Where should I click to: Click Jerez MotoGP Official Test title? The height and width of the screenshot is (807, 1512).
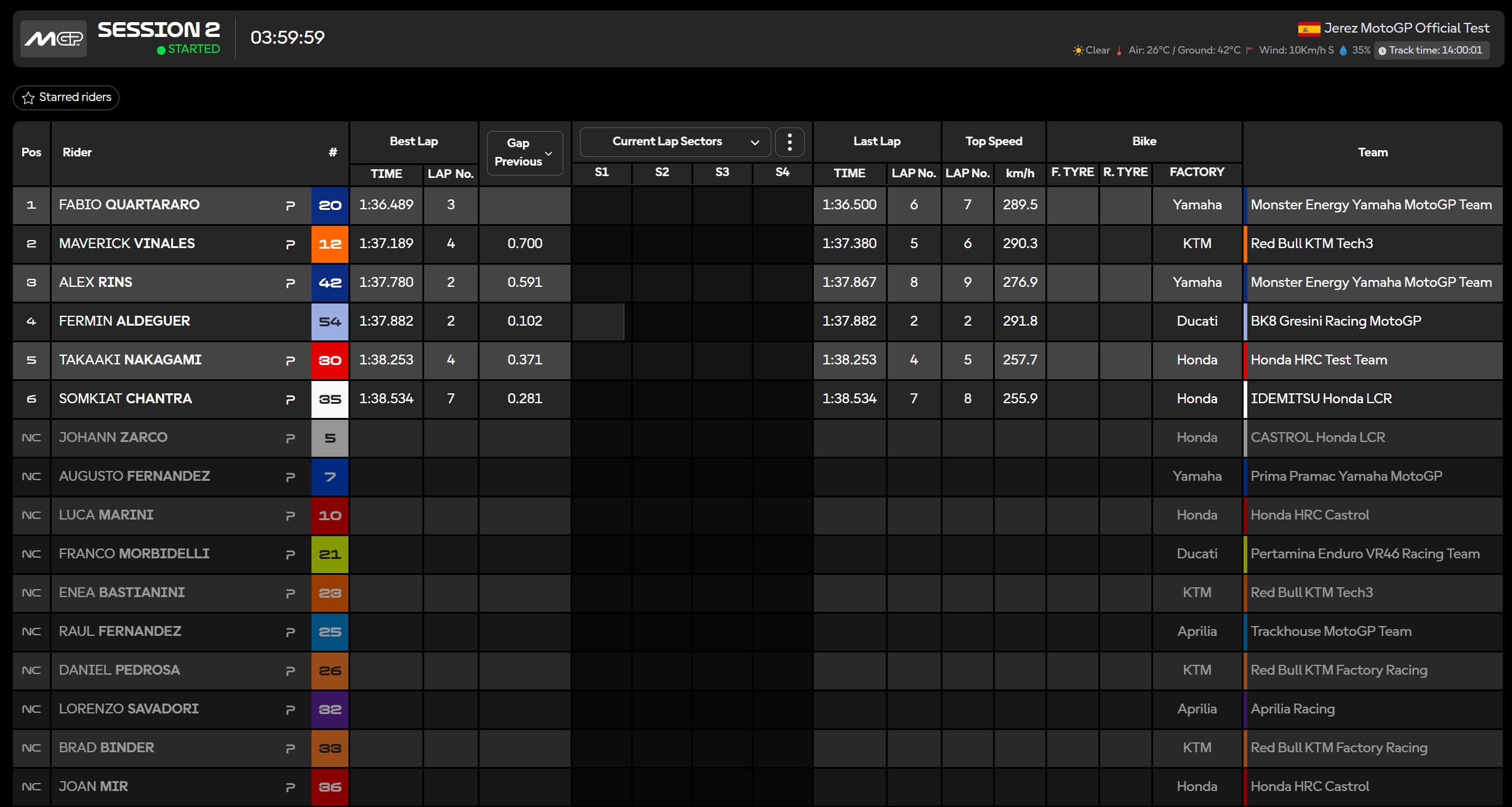click(1407, 28)
